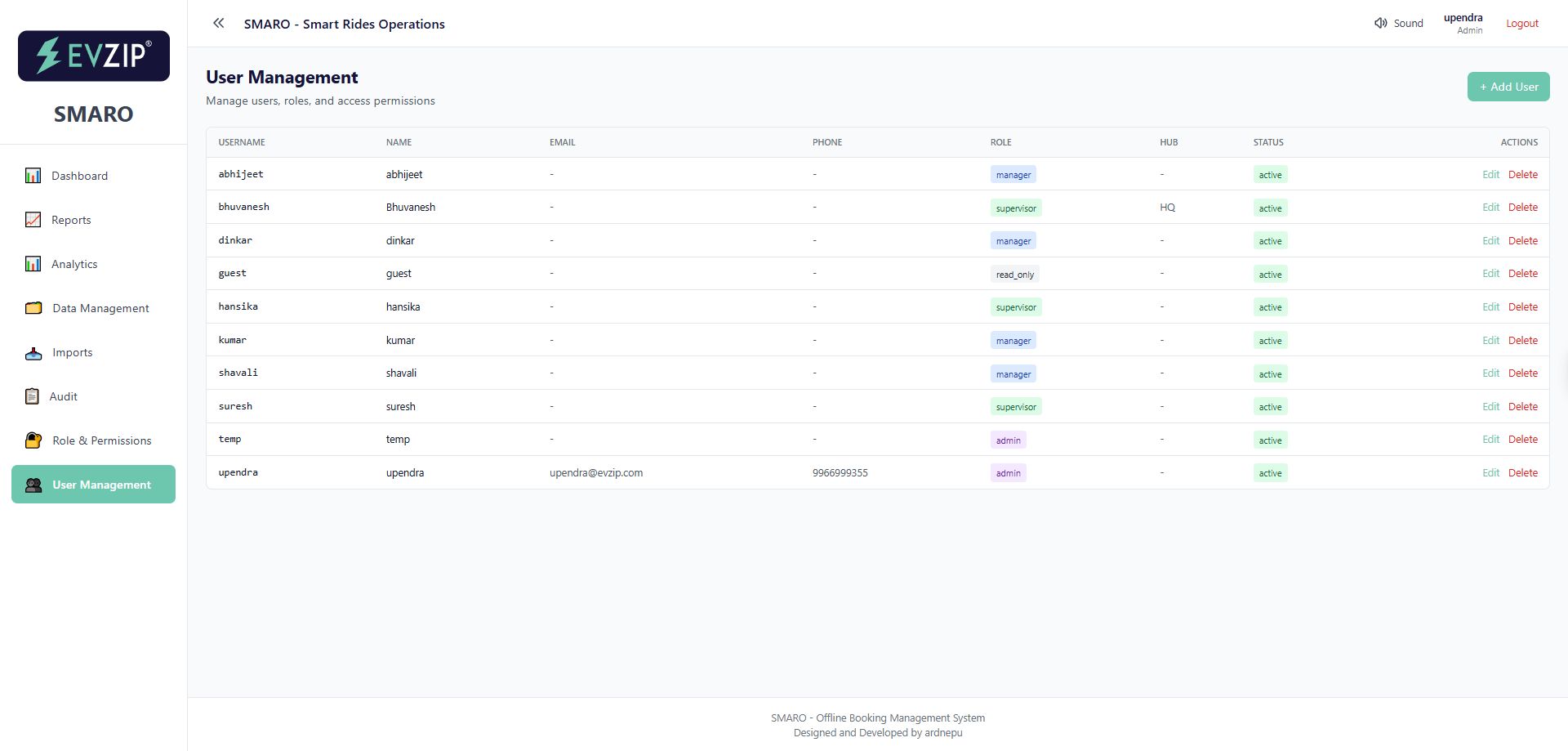The image size is (1568, 751).
Task: Toggle the active status badge for user temp
Action: coord(1270,440)
